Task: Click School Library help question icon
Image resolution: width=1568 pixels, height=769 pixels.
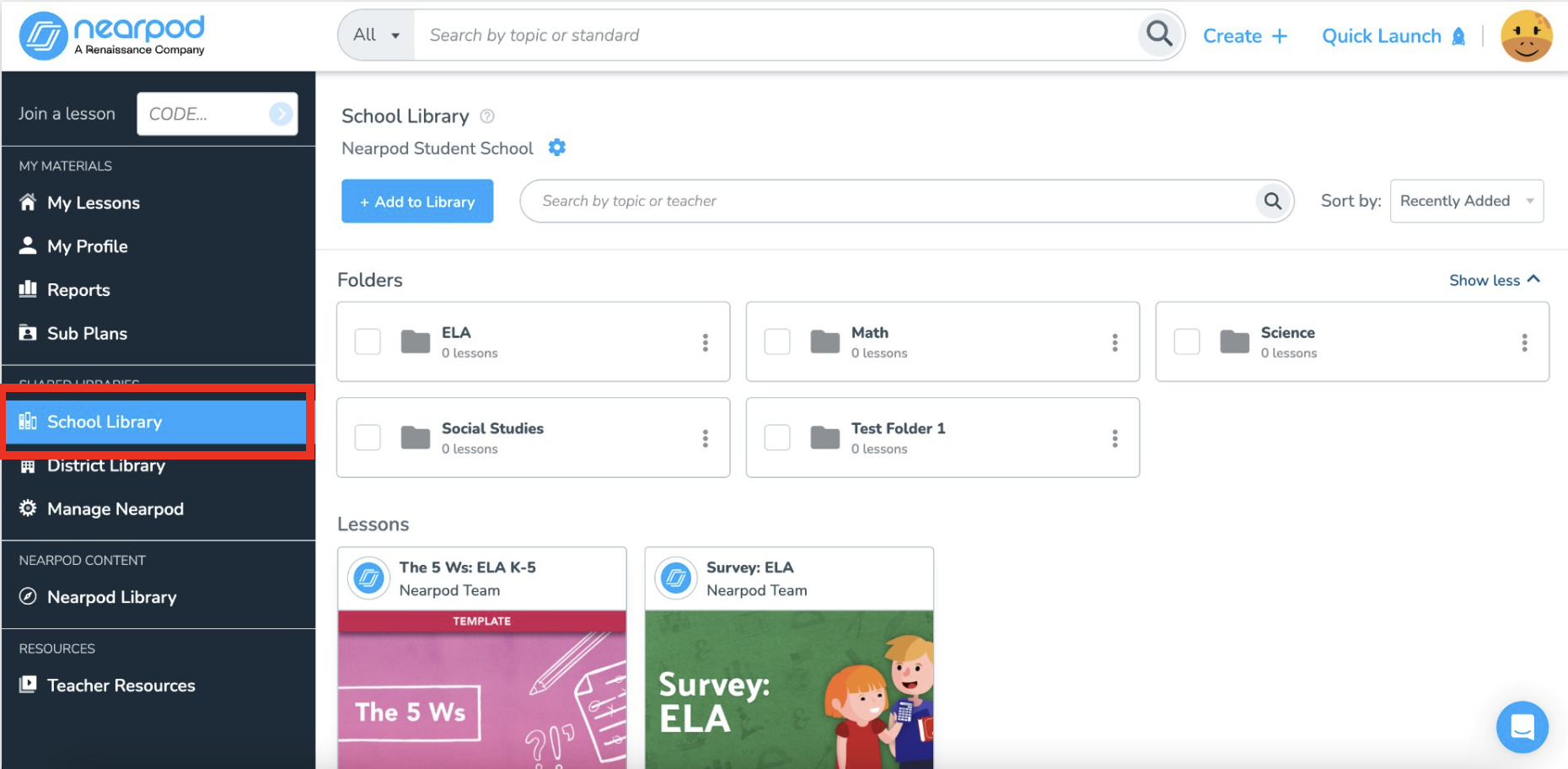Action: tap(487, 116)
